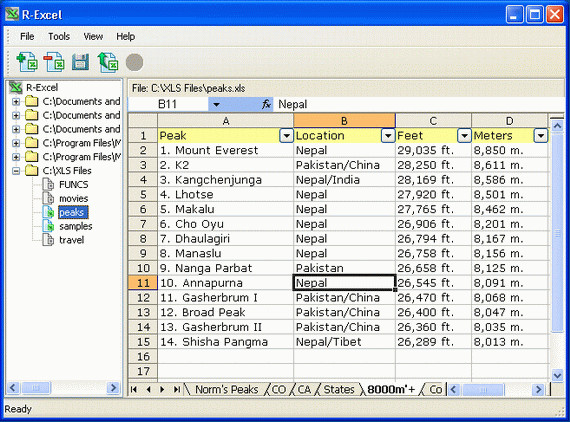Click the vertical scrollbar down arrow

pyautogui.click(x=557, y=374)
